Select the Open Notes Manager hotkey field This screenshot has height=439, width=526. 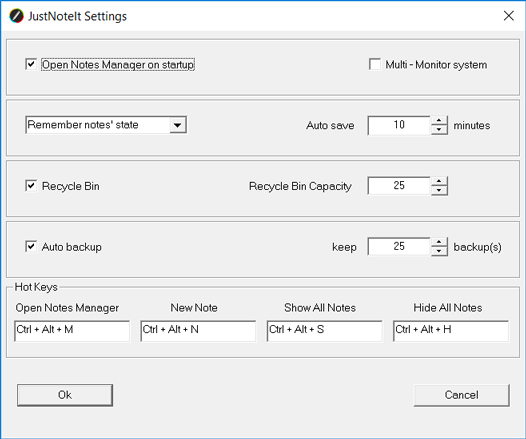(x=72, y=331)
